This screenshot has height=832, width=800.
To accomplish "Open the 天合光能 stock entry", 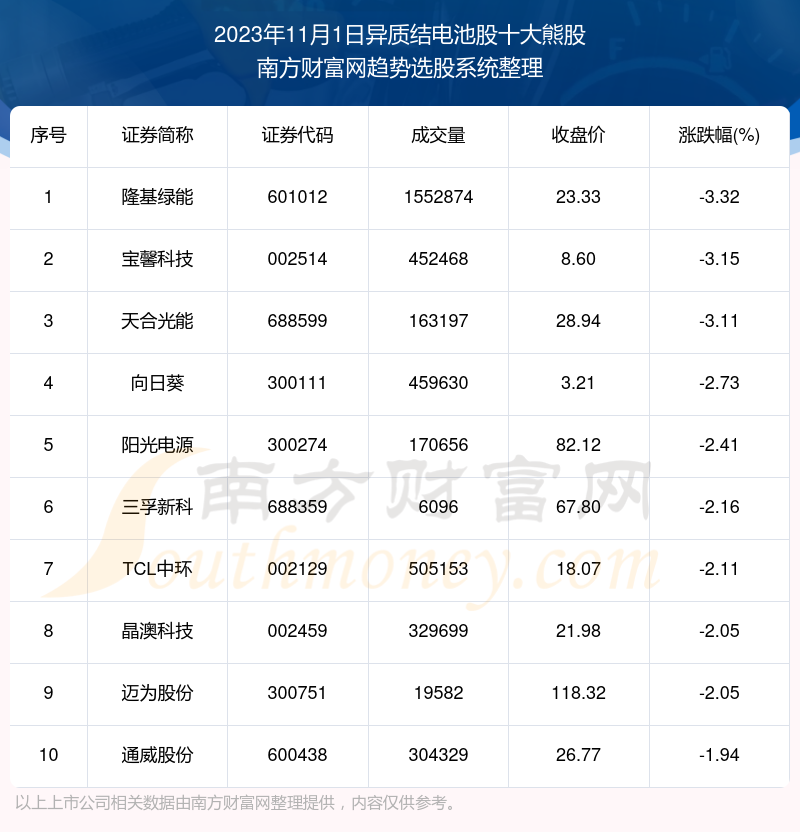I will (157, 321).
